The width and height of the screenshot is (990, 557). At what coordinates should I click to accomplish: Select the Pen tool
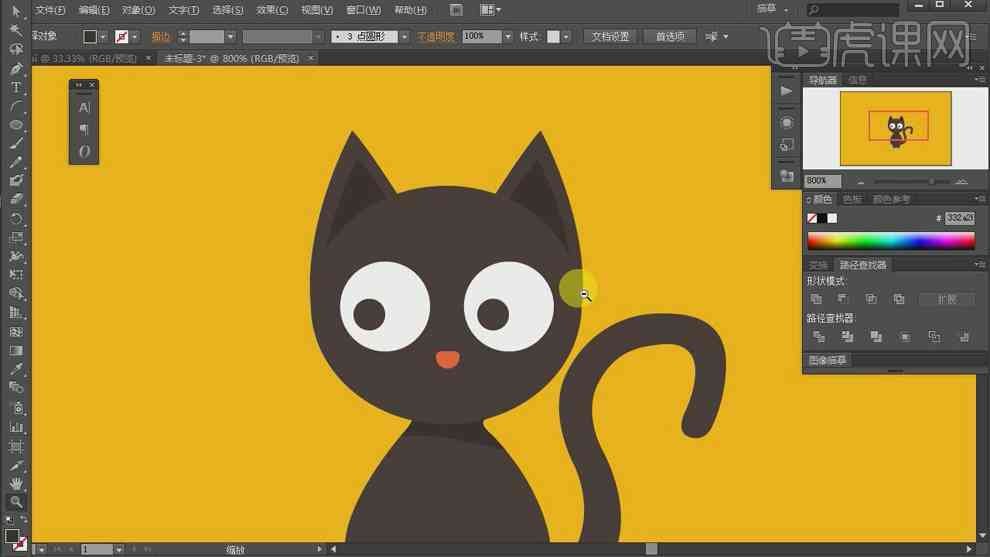16,68
